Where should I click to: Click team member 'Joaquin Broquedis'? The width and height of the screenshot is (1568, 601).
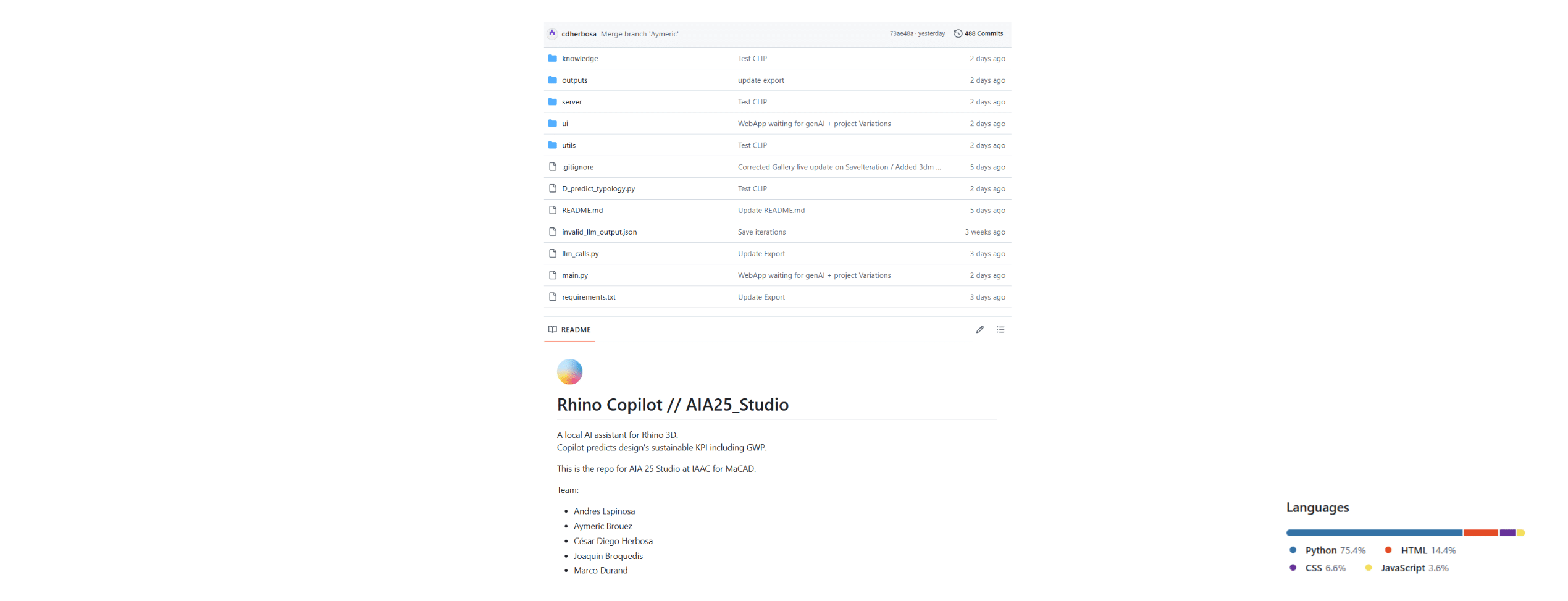tap(608, 556)
